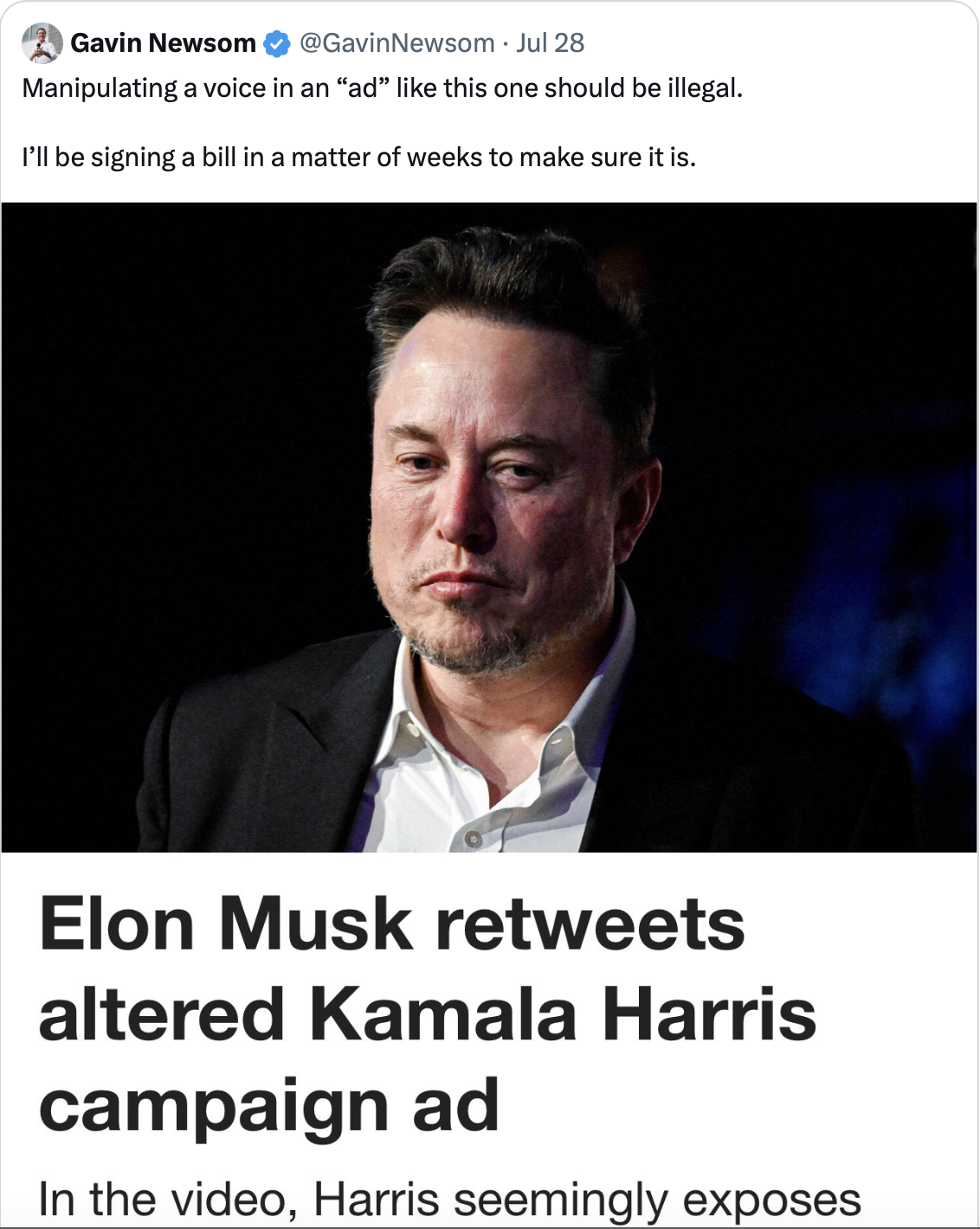Image resolution: width=980 pixels, height=1229 pixels.
Task: Click the word "retweets" in the headline
Action: [x=590, y=925]
